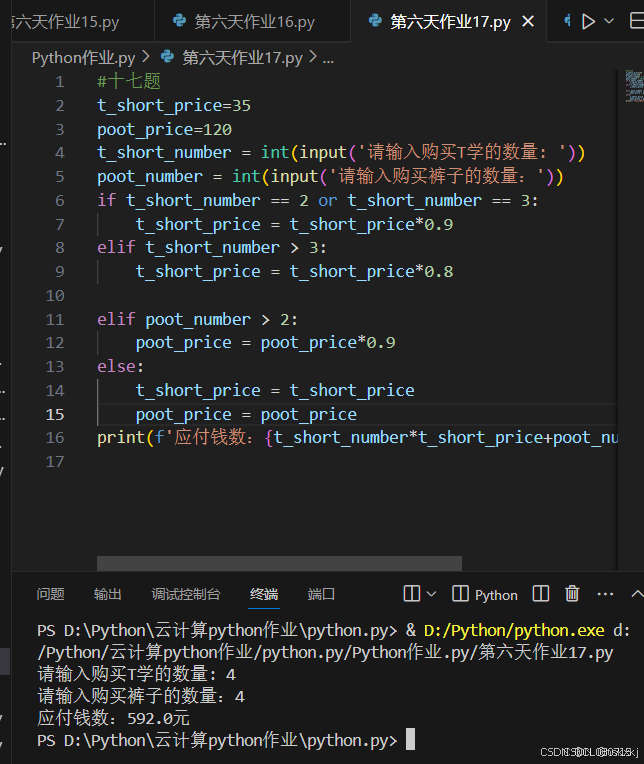This screenshot has height=764, width=644.
Task: Switch to the 第六天作业15.py tab
Action: (x=78, y=21)
